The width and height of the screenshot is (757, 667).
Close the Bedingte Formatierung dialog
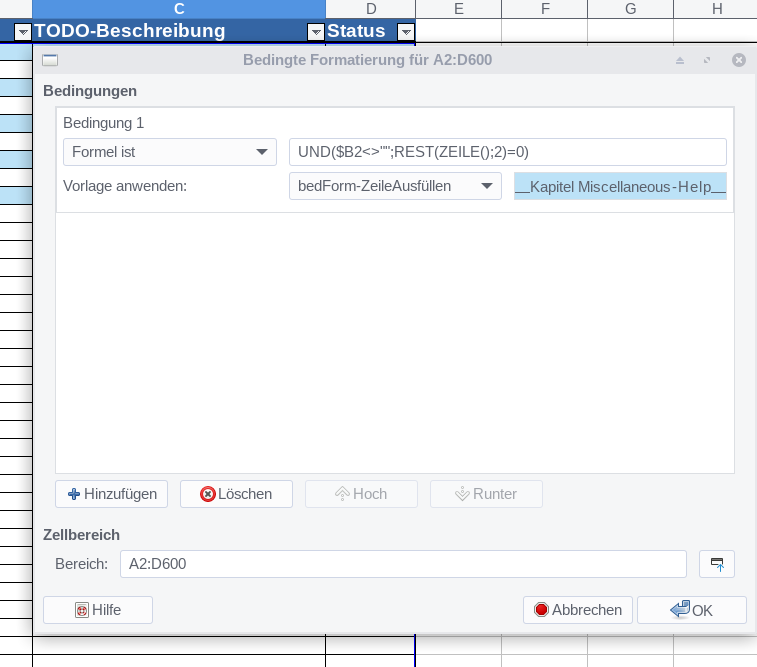(x=739, y=61)
